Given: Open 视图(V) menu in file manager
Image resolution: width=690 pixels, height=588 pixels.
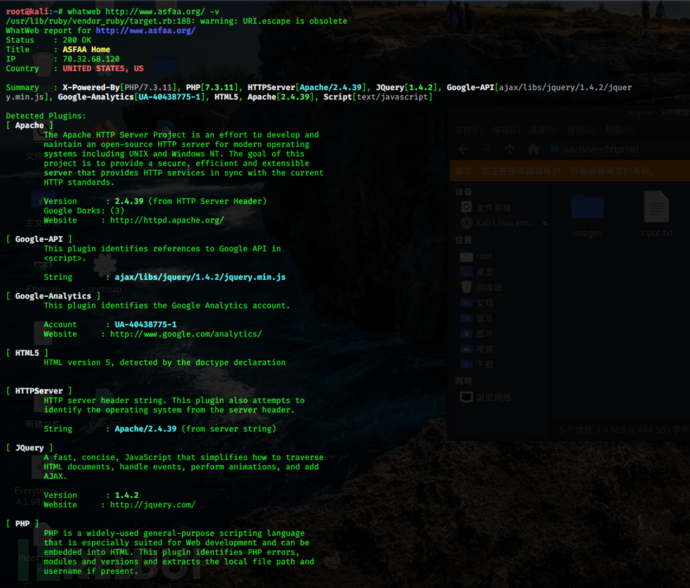Looking at the screenshot, I should [x=543, y=130].
